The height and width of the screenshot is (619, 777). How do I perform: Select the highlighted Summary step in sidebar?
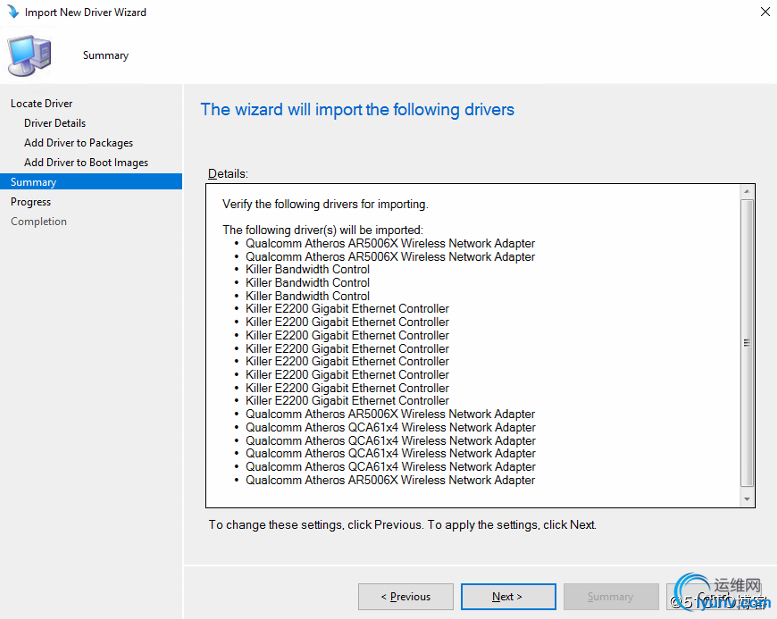pos(91,182)
